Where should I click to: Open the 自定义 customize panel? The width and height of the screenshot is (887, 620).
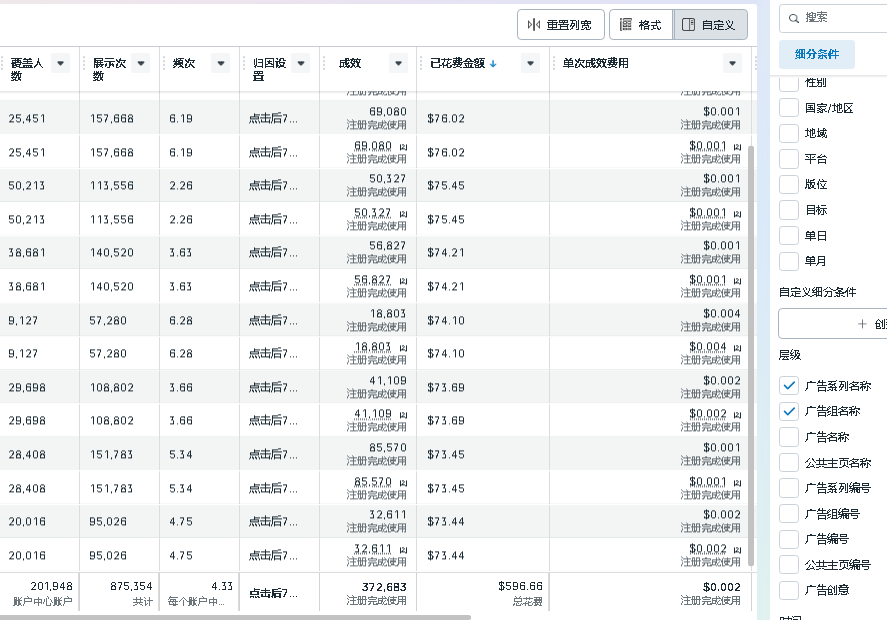click(710, 25)
